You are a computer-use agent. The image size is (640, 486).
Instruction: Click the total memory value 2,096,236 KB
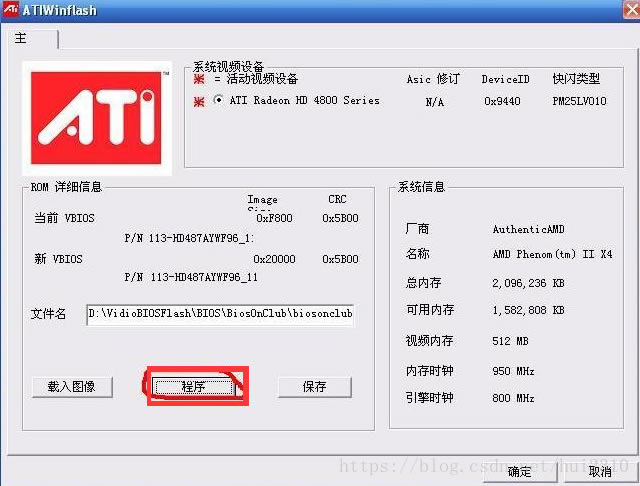(528, 283)
